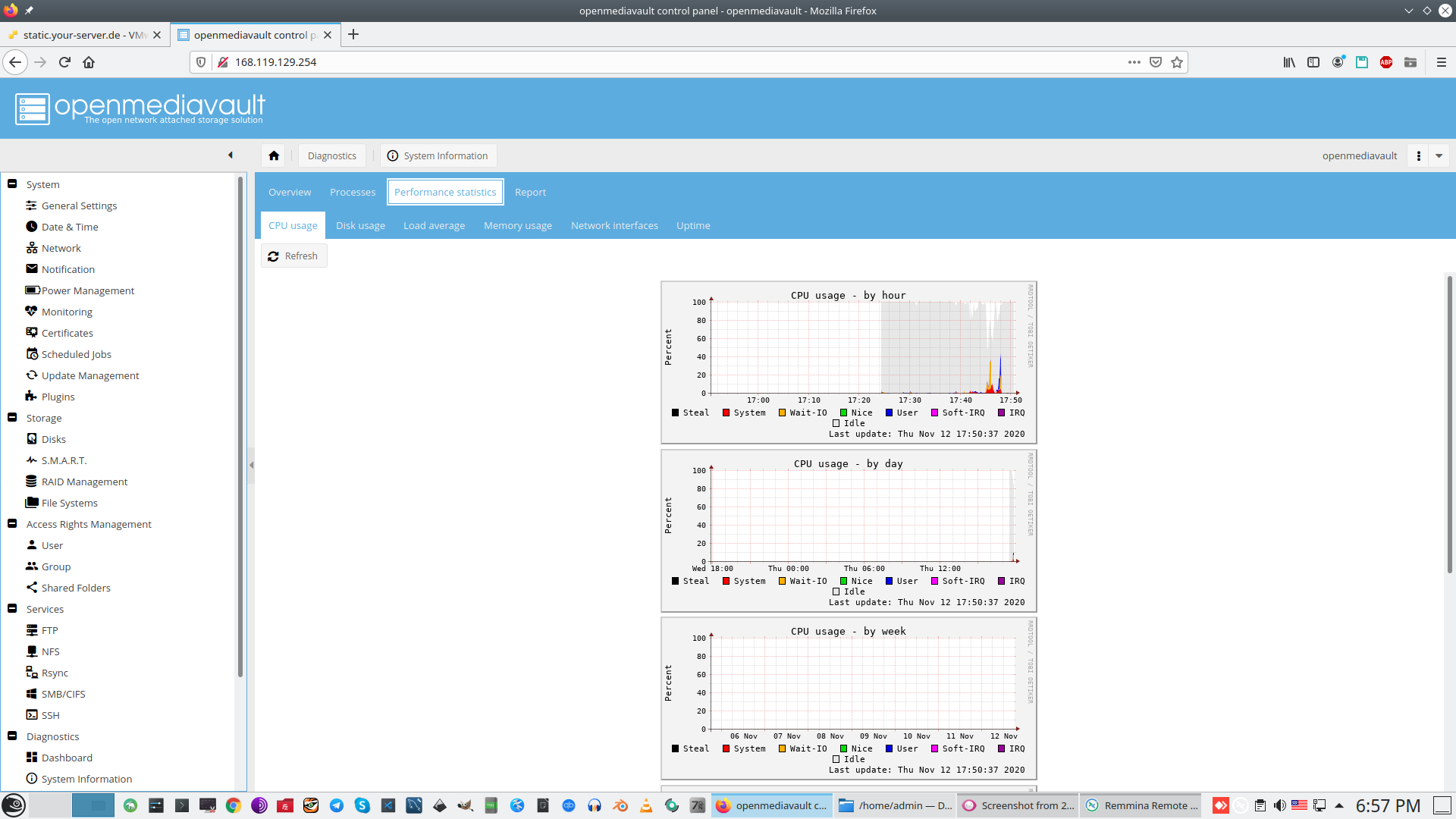Click the Refresh button

point(293,256)
